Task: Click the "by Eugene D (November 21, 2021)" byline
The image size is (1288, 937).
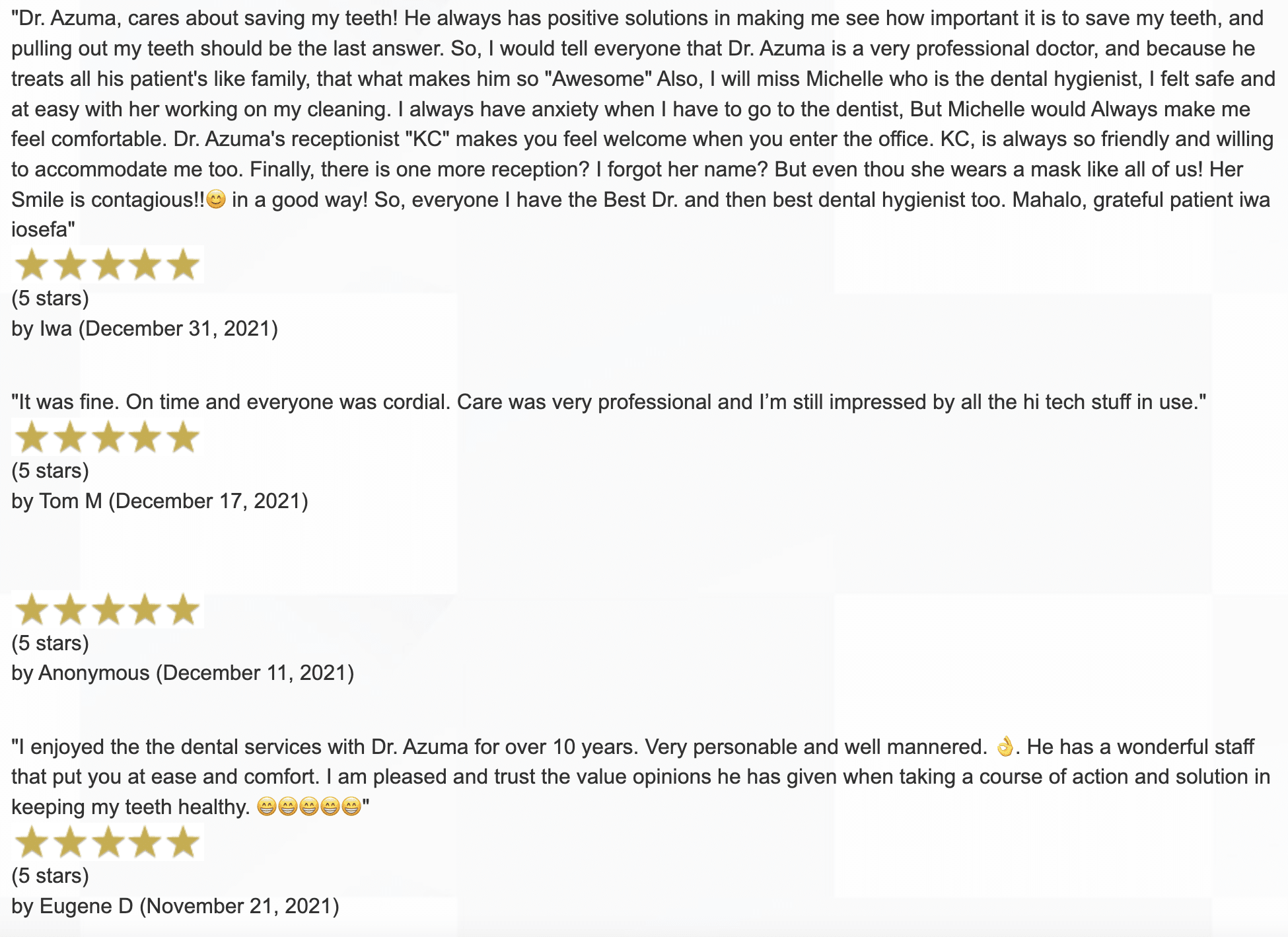Action: pos(175,906)
